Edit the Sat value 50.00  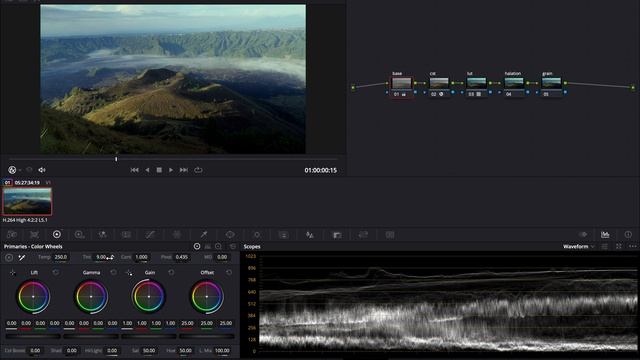[x=149, y=350]
